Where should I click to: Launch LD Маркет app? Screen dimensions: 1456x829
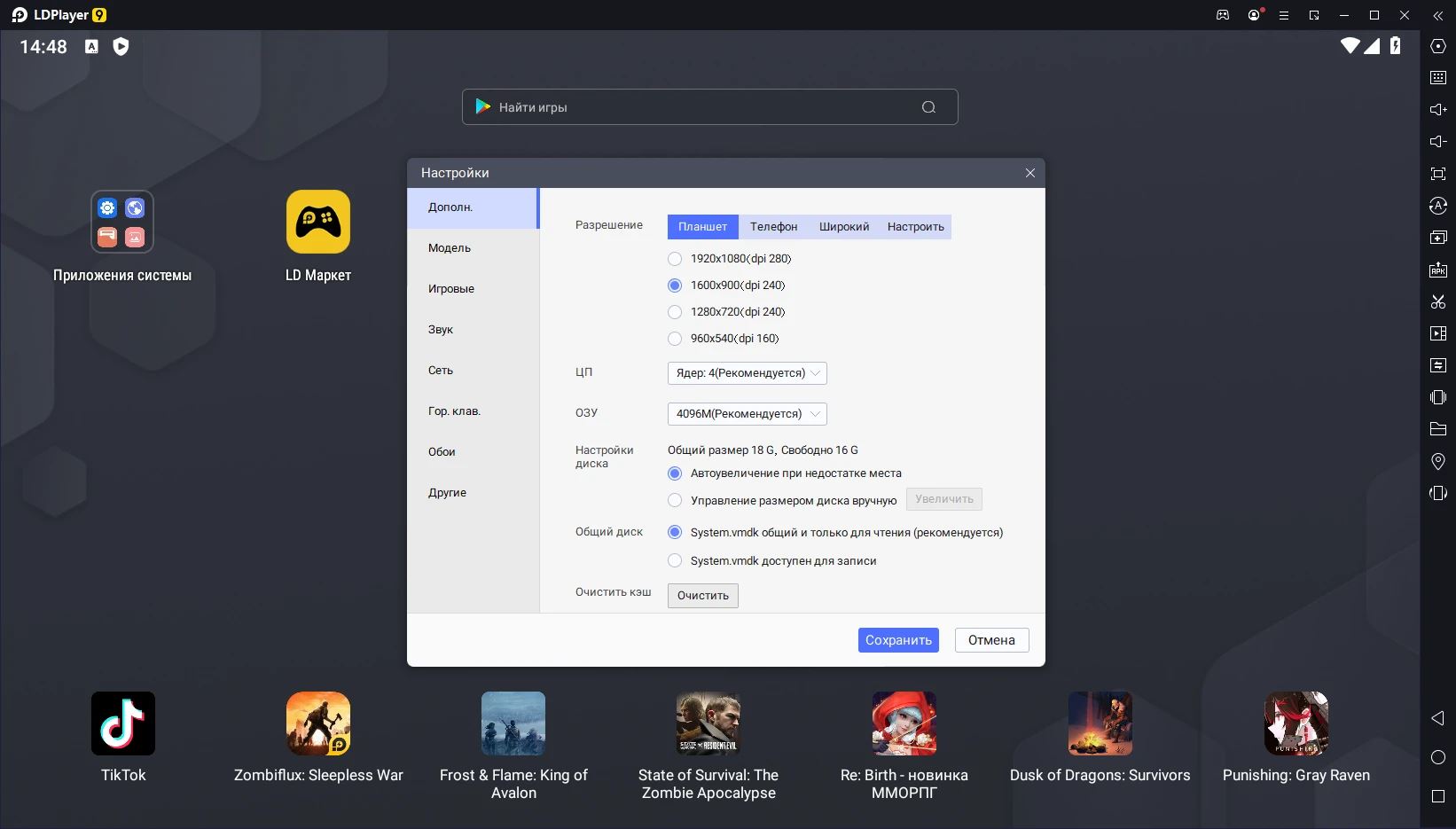(x=318, y=222)
